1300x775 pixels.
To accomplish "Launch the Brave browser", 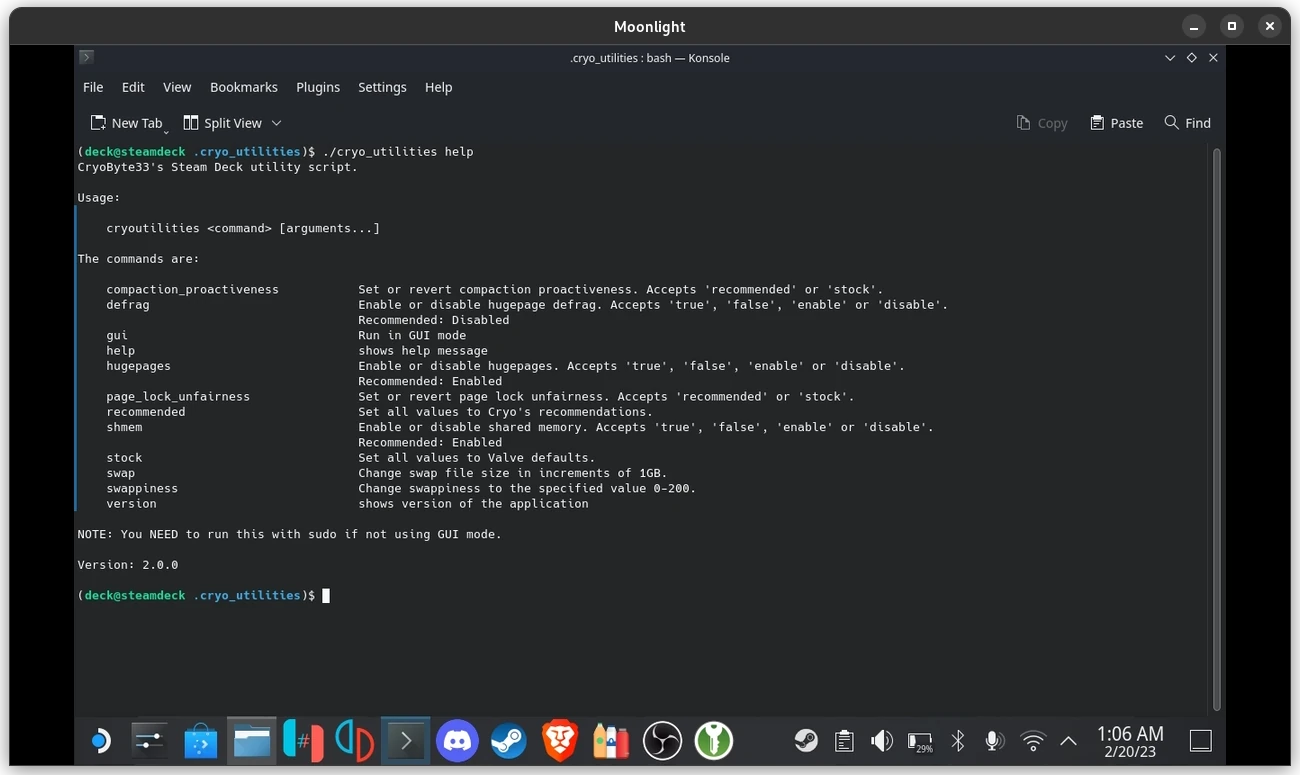I will pos(560,741).
